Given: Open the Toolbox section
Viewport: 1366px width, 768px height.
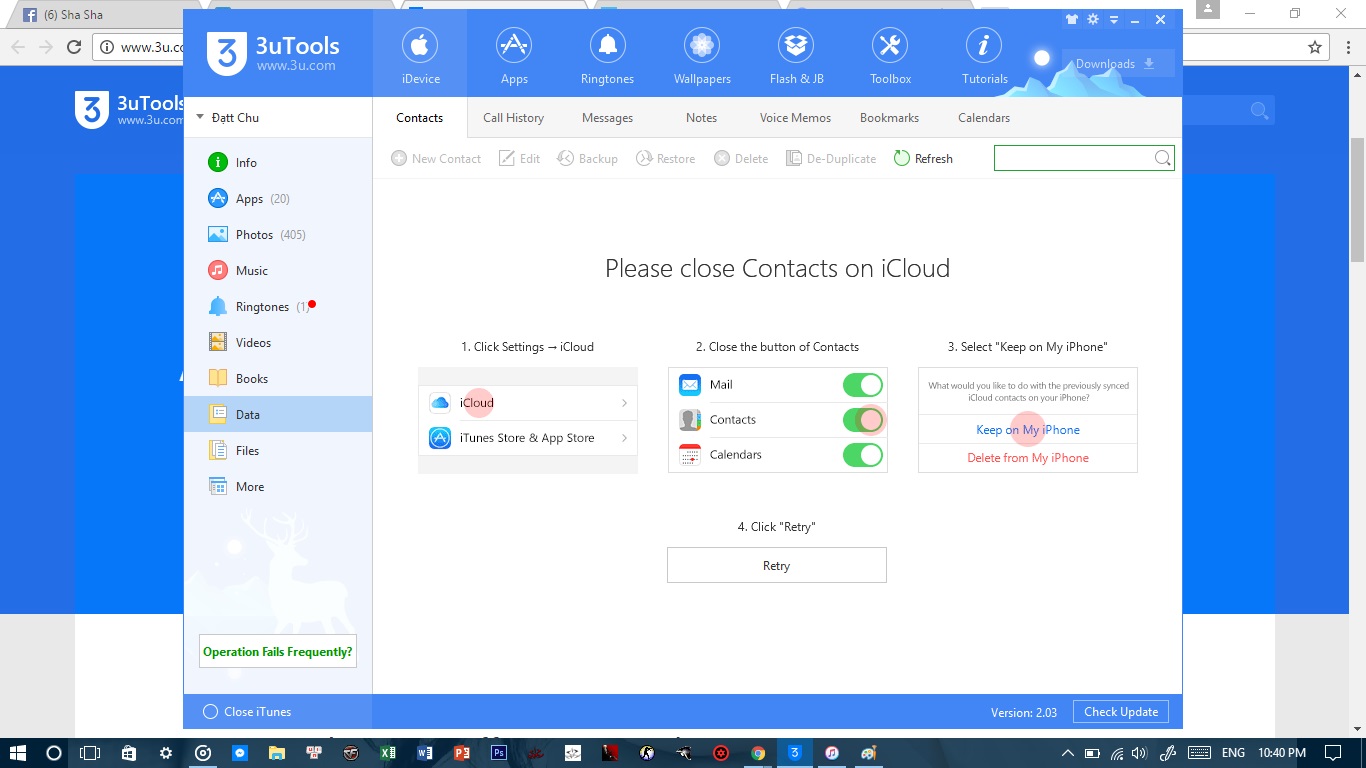Looking at the screenshot, I should tap(890, 56).
